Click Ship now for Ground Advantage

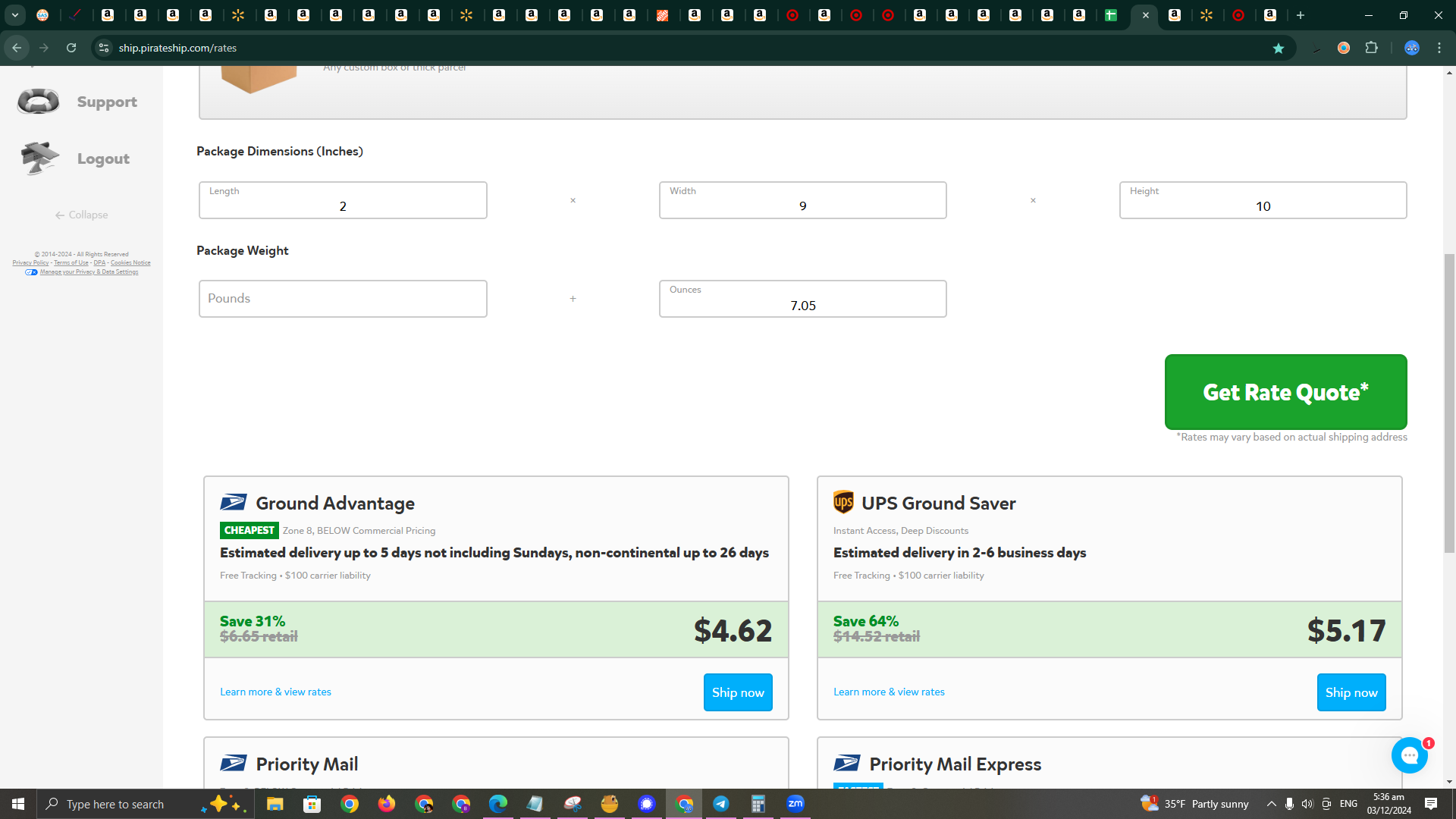pyautogui.click(x=738, y=692)
